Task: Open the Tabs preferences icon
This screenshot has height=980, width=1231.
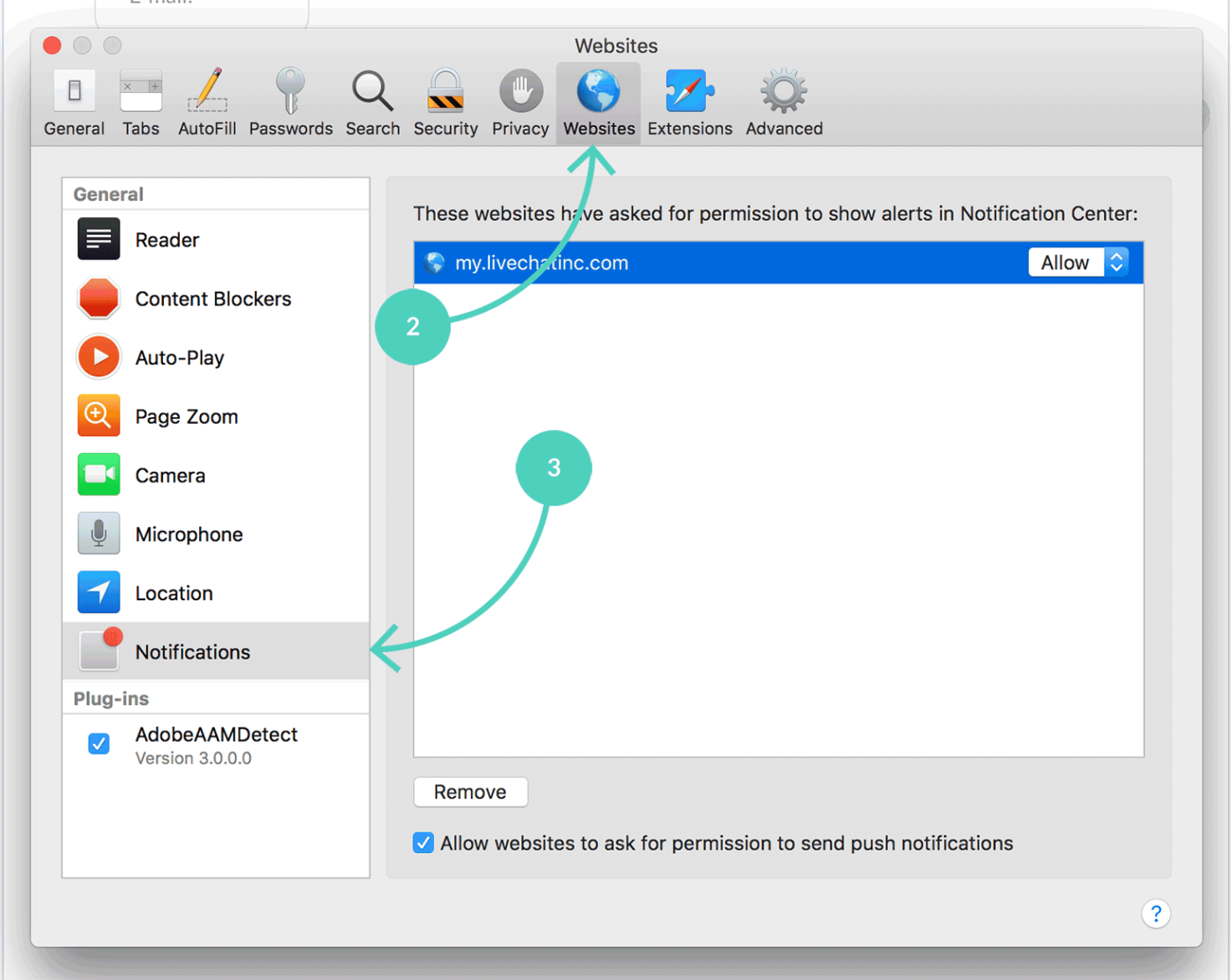Action: coord(140,91)
